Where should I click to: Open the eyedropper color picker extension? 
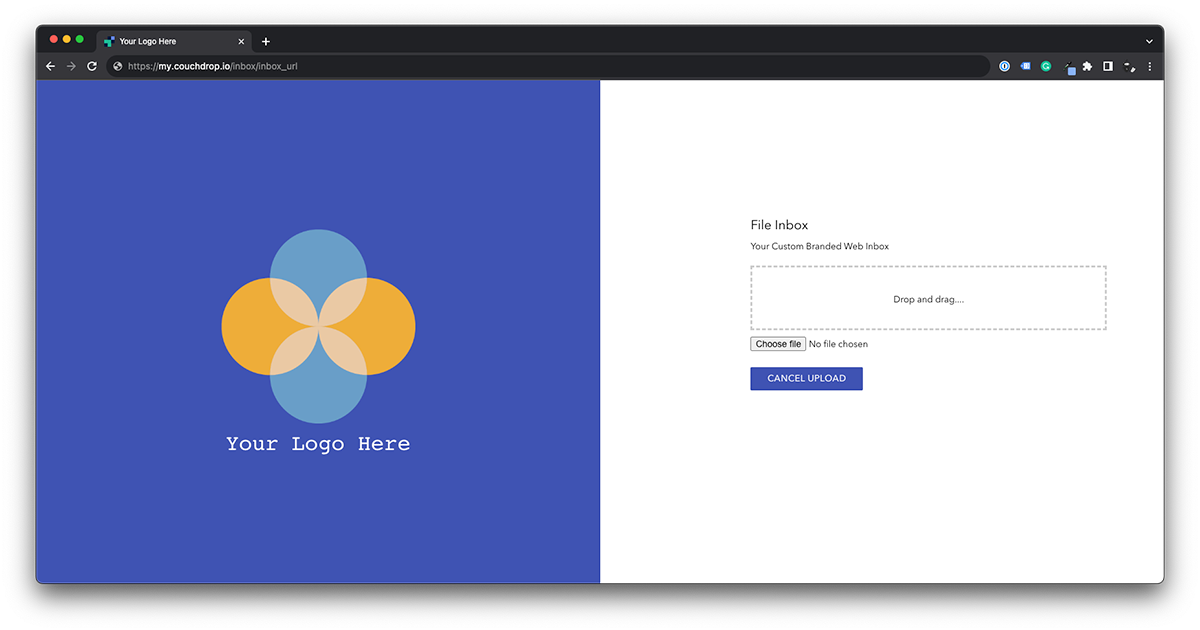click(x=1070, y=66)
